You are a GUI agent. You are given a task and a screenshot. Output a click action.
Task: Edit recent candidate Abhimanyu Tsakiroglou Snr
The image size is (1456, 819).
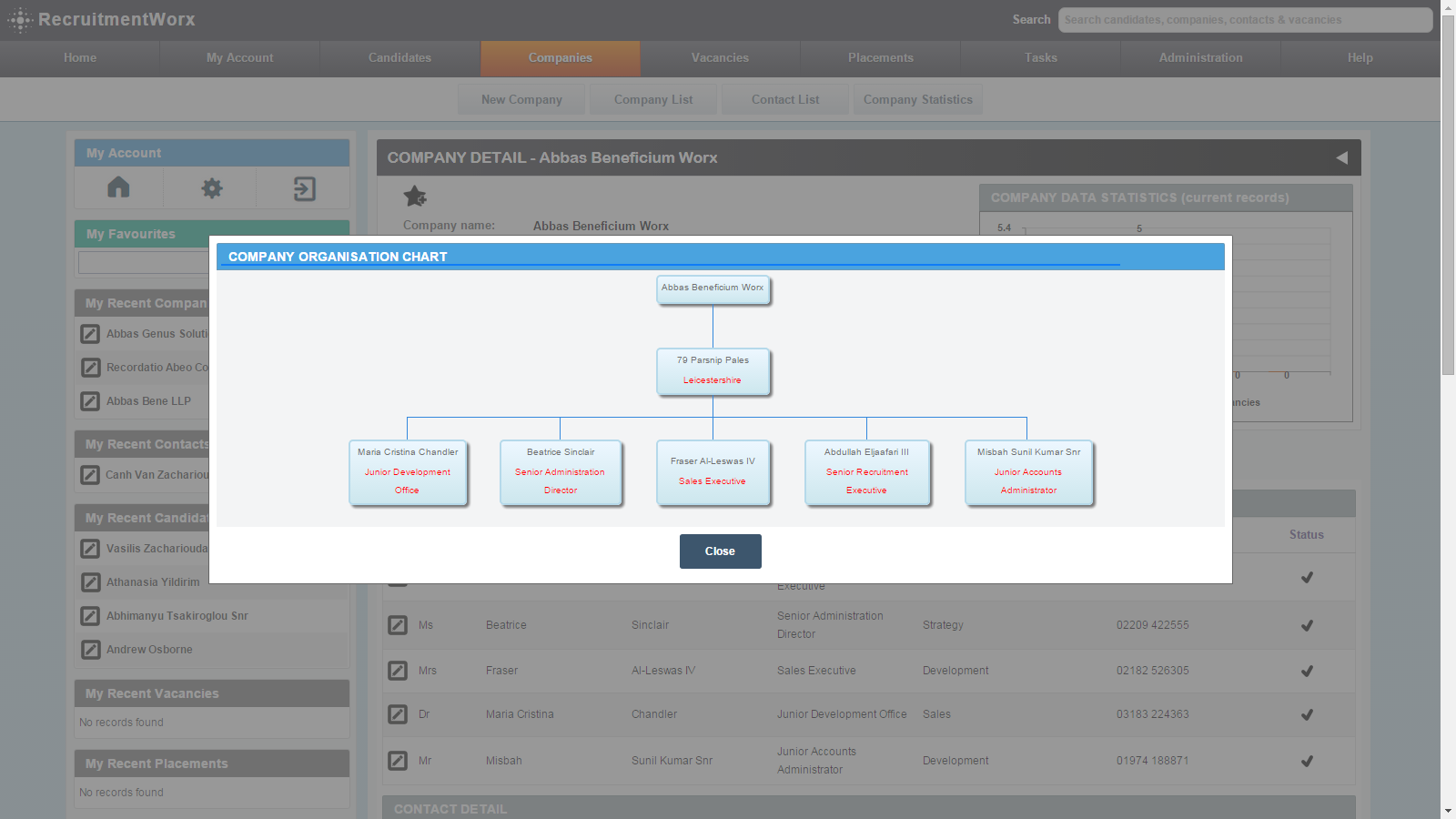[90, 616]
